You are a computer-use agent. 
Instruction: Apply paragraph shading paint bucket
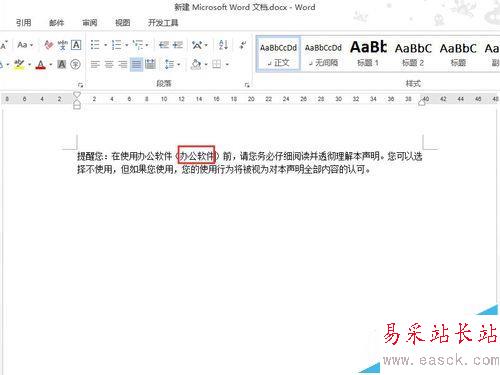click(196, 64)
